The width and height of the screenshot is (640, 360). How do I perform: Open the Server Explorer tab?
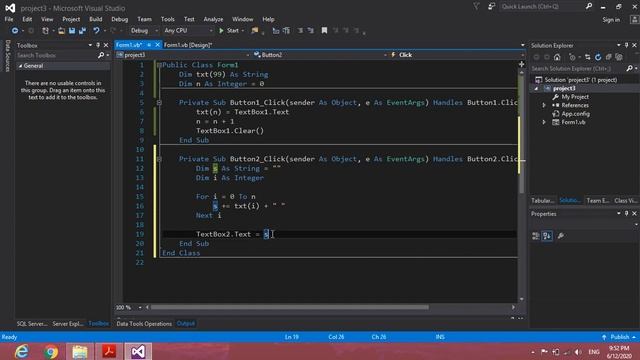tap(68, 324)
